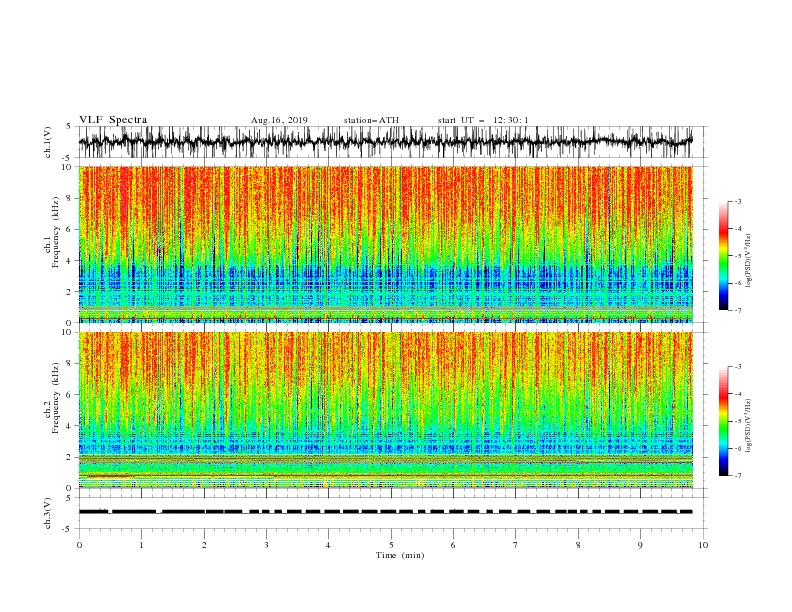Select the "start UT = 12:30:1" label
Screen dimensions: 792x612
click(x=483, y=120)
